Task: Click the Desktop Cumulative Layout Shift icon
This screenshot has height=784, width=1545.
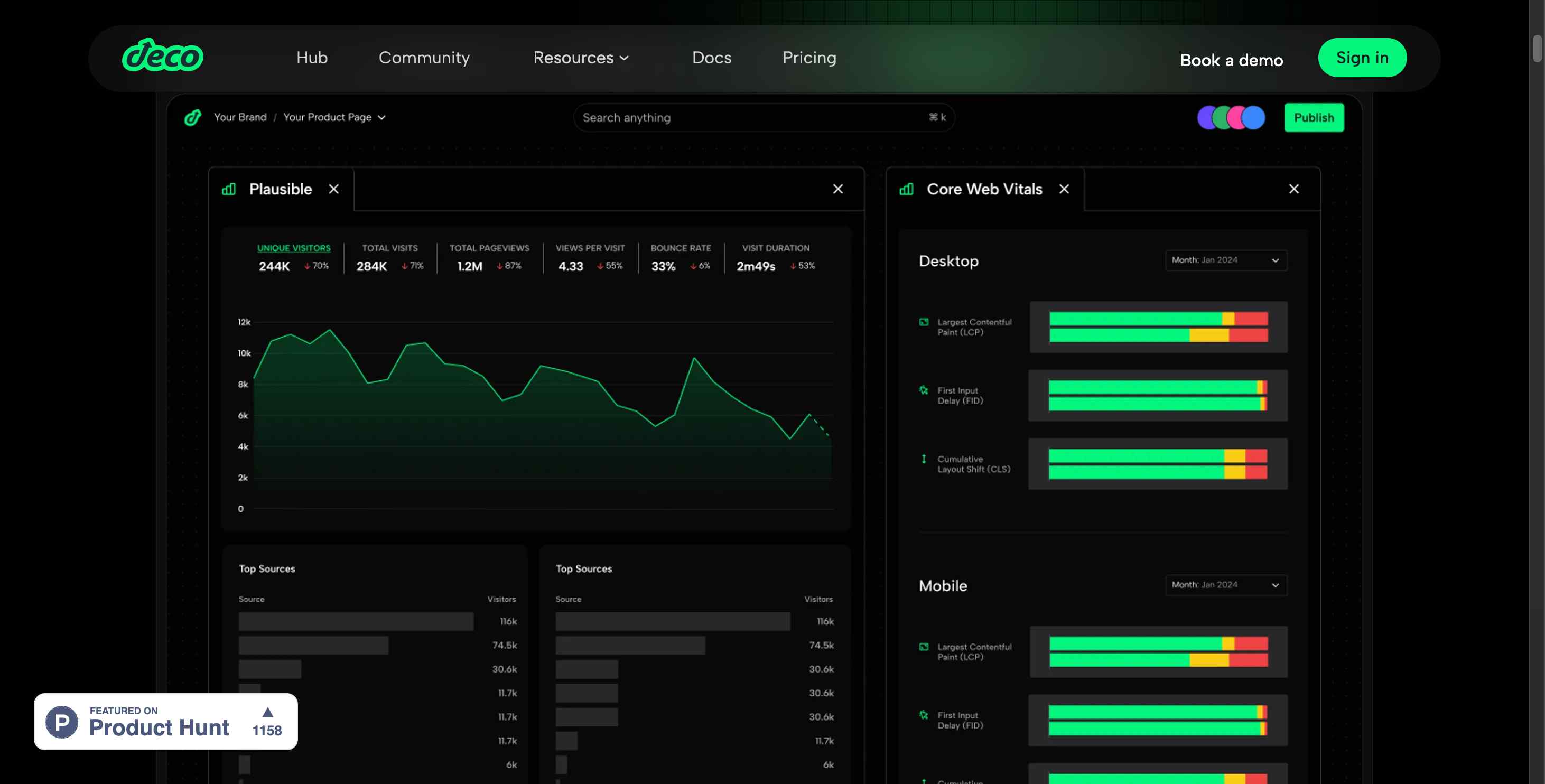Action: [924, 459]
